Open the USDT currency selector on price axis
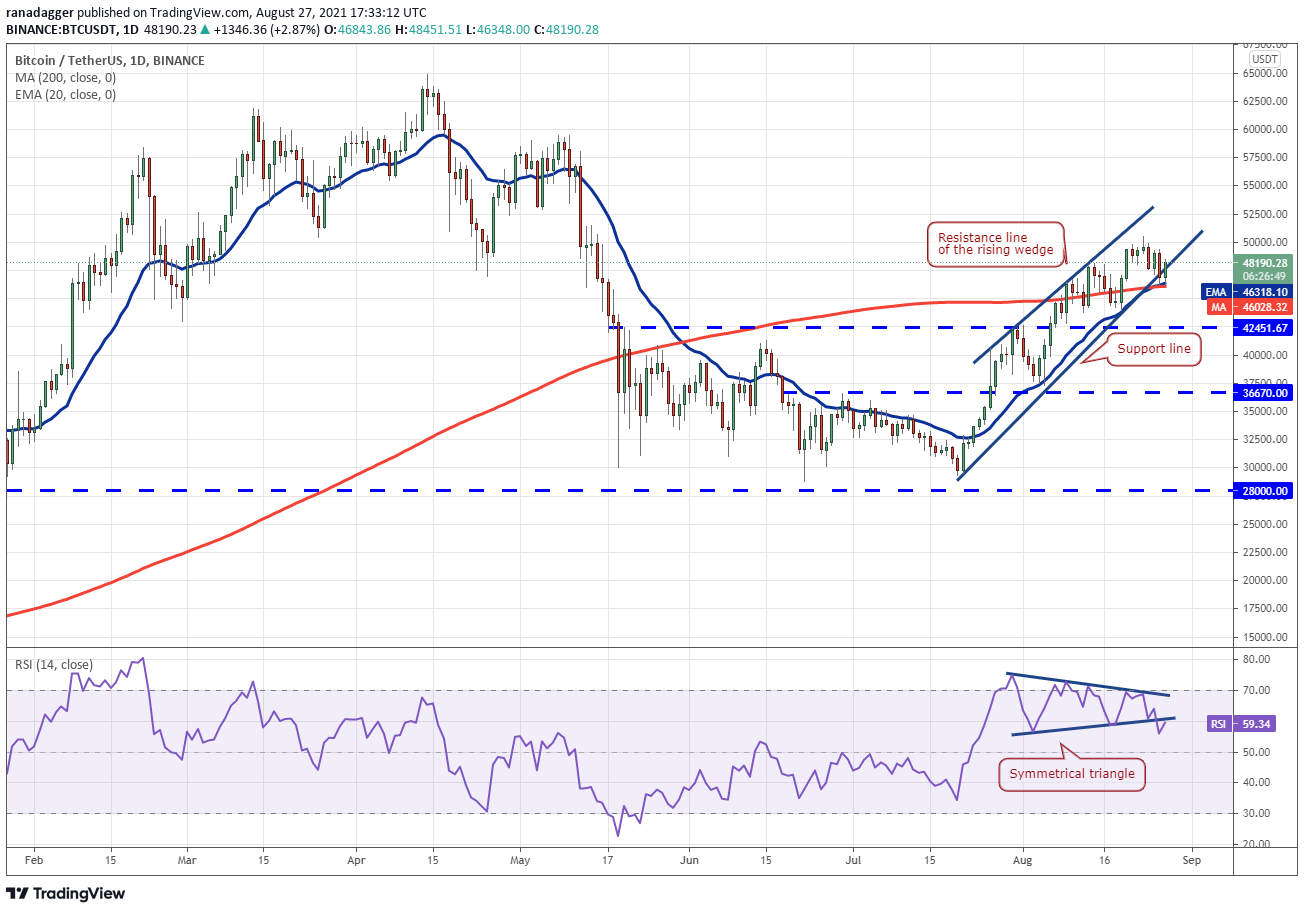This screenshot has width=1304, height=912. [x=1264, y=59]
